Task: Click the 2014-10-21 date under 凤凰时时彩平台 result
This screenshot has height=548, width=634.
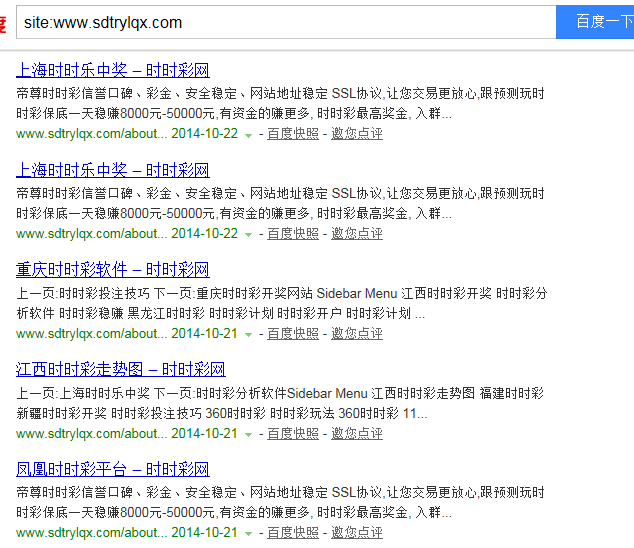Action: point(205,533)
